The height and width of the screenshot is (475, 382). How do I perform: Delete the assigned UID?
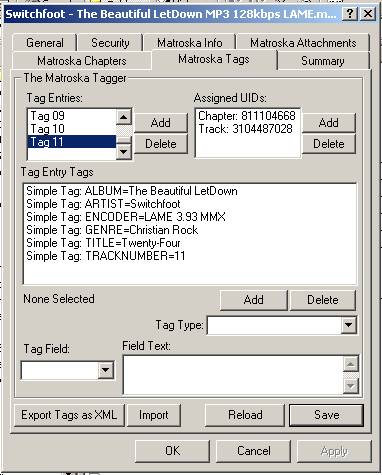point(329,144)
